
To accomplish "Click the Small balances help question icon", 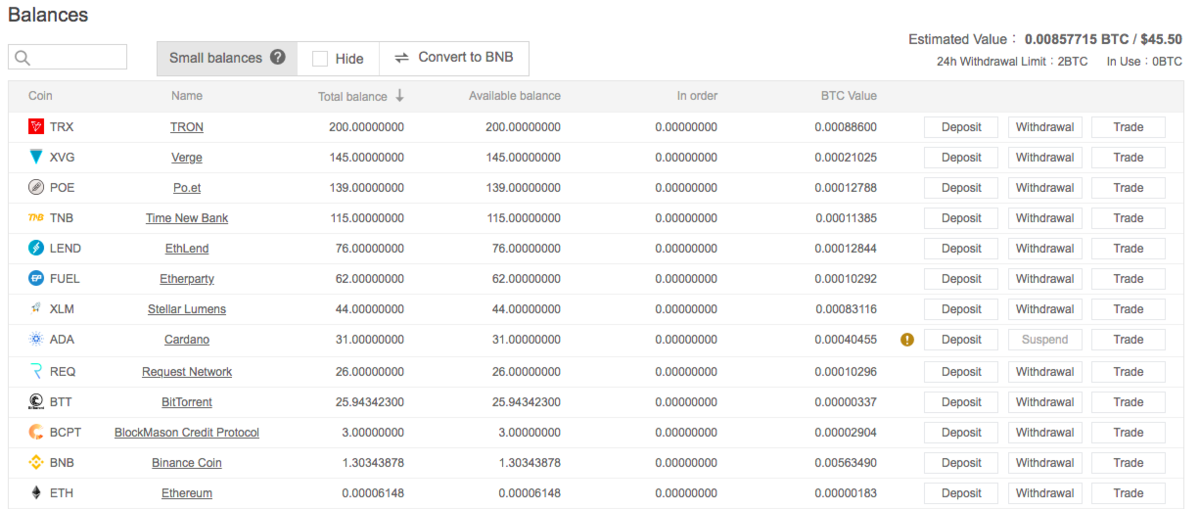I will coord(278,57).
